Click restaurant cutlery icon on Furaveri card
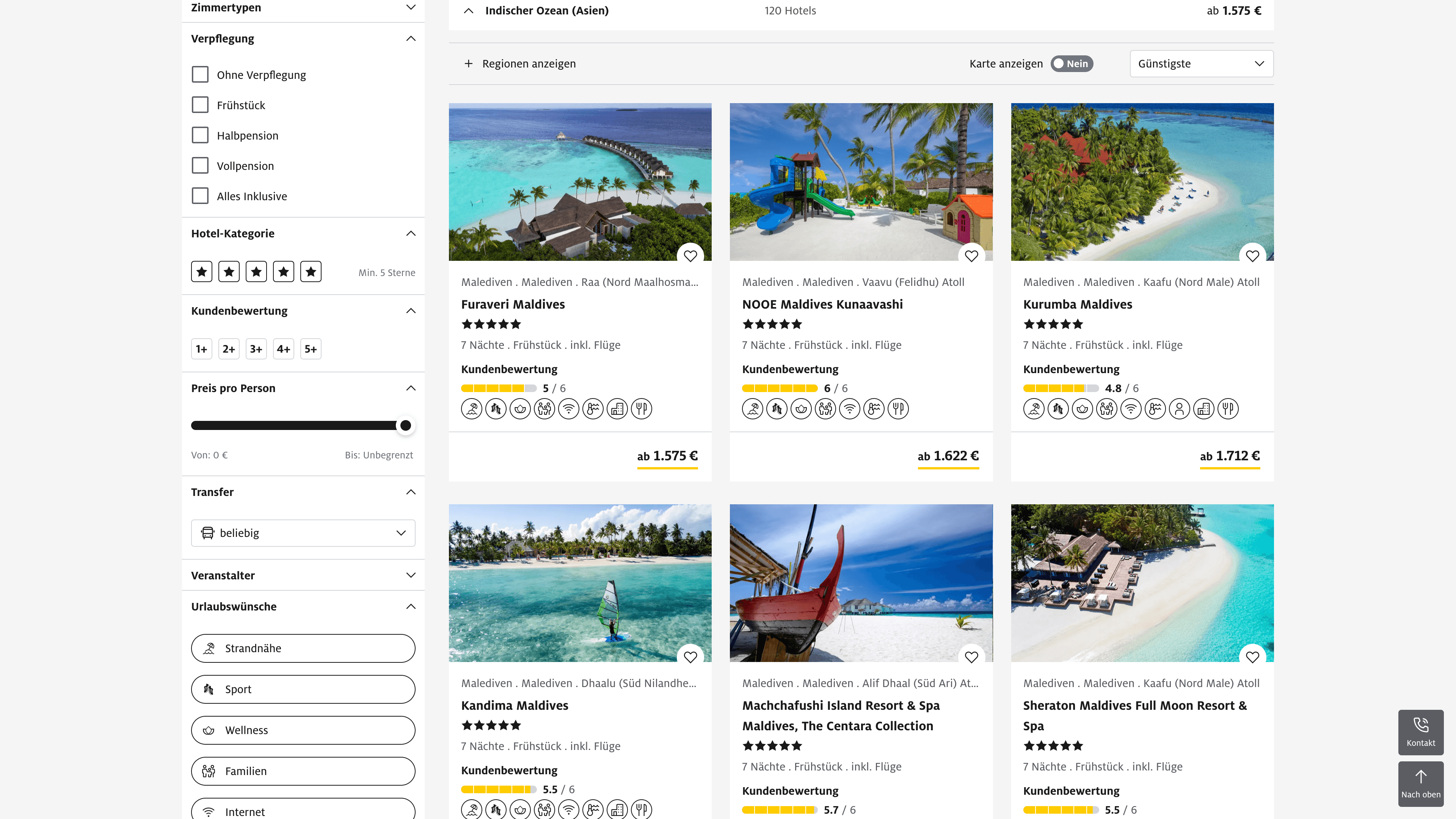Screen dimensions: 1456x819 [x=642, y=409]
